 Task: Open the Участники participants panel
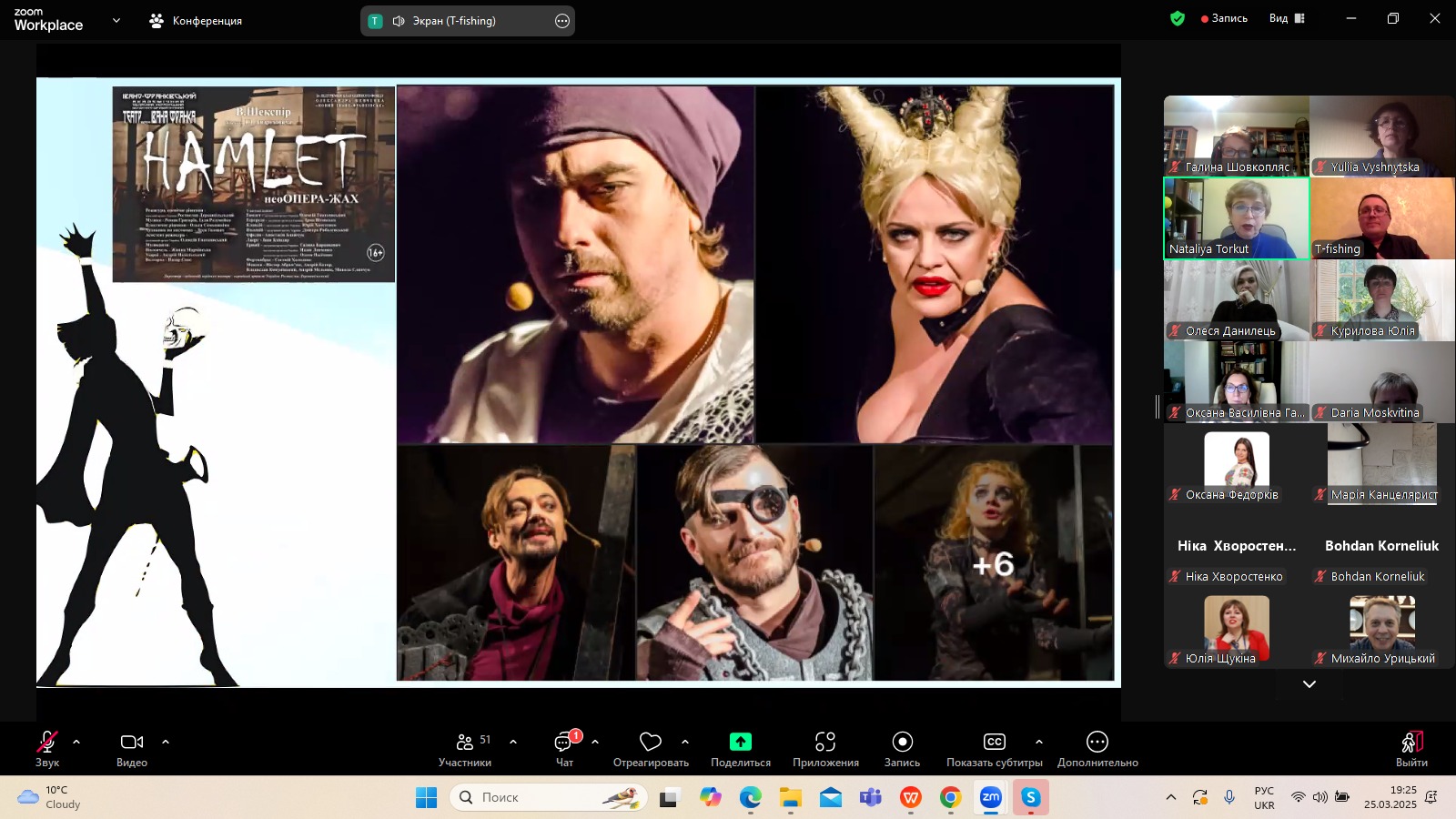pos(465,743)
